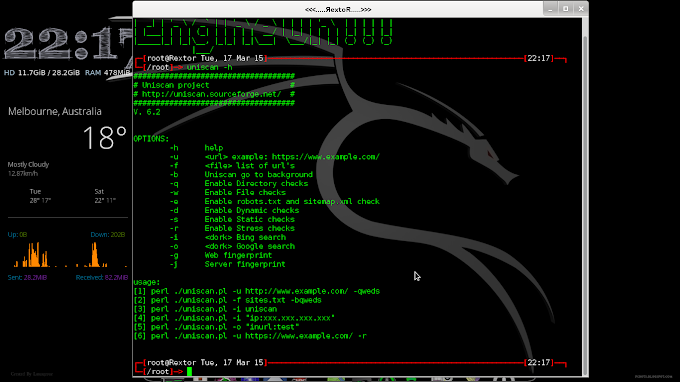
Task: Click the 'Server fingerprint' option line
Action: point(228,264)
